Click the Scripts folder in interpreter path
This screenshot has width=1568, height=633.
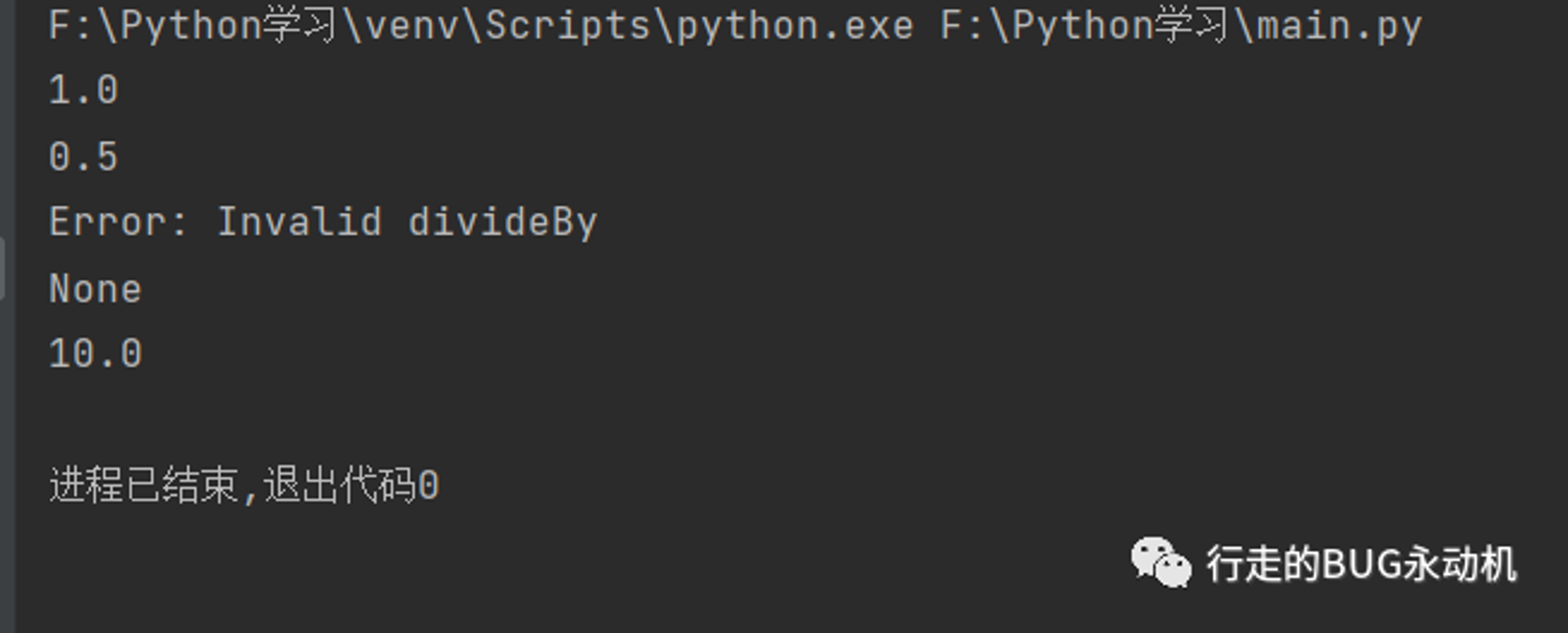coord(568,26)
